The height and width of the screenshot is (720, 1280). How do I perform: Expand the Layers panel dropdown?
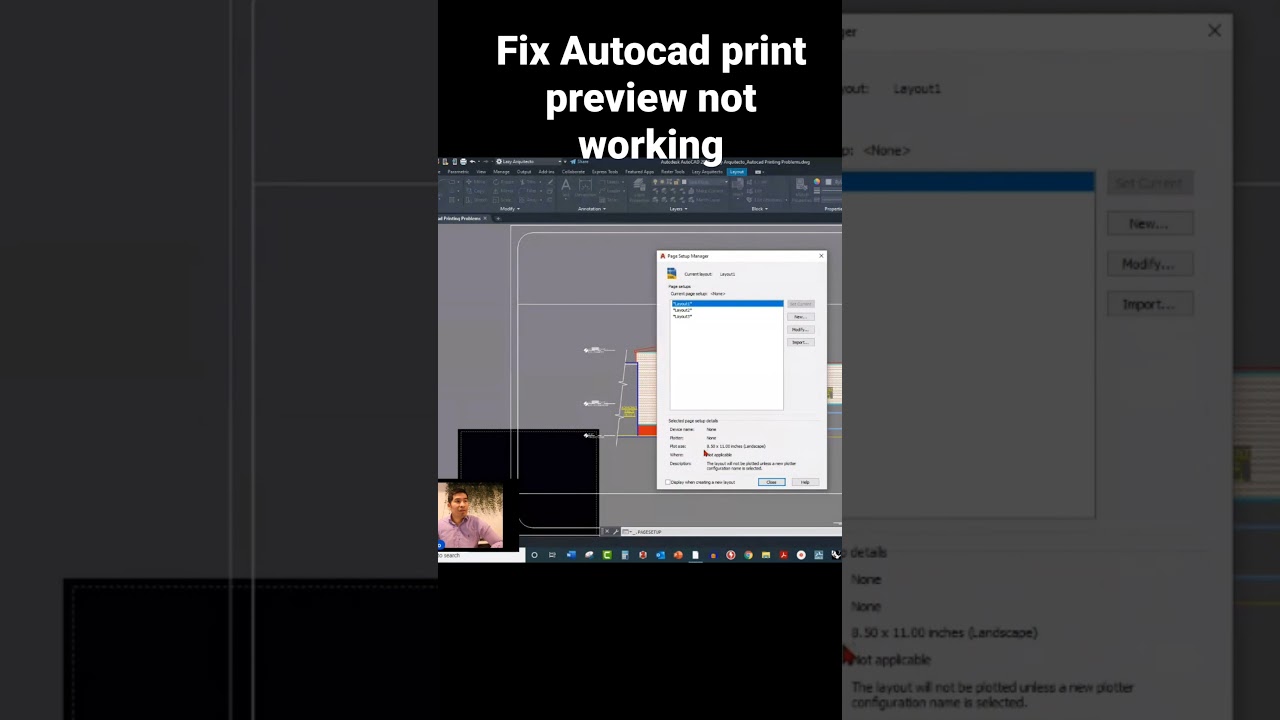[x=678, y=209]
